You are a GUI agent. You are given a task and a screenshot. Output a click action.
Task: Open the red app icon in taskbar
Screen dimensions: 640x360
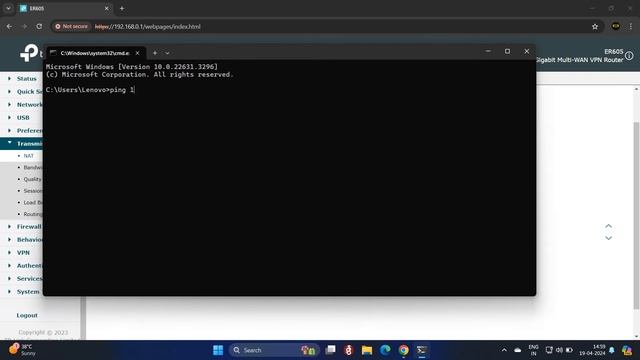348,350
